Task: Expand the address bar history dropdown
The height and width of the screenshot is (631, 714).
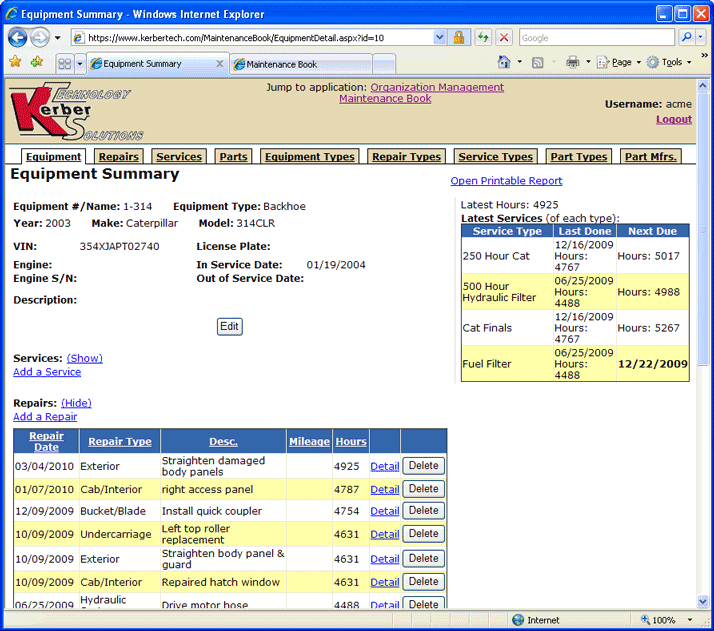Action: point(439,38)
